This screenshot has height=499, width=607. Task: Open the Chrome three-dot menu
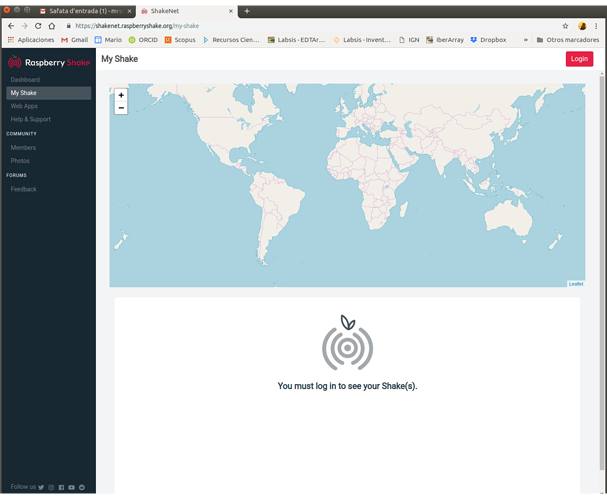[596, 26]
